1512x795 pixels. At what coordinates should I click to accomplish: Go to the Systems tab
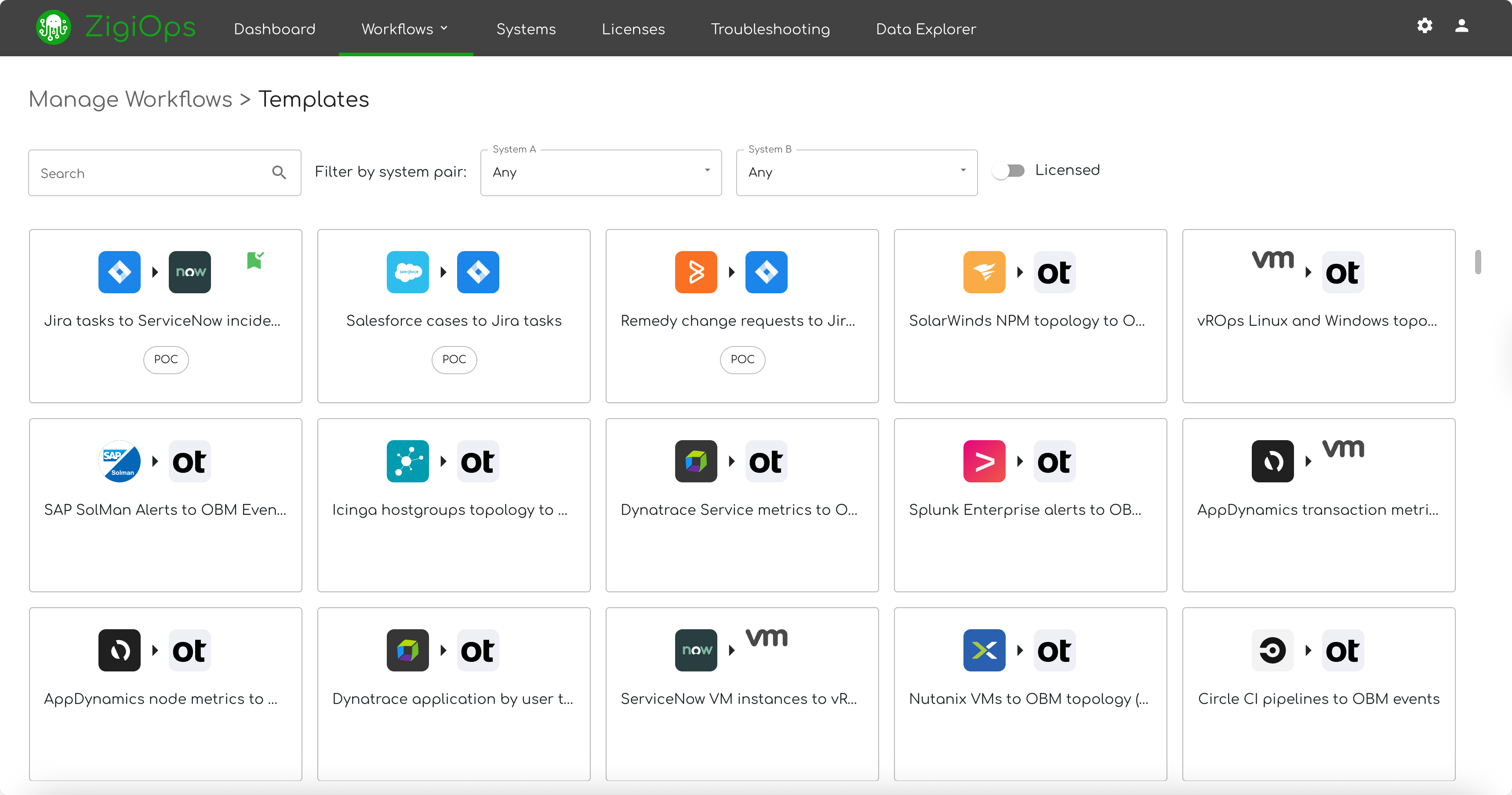click(525, 29)
